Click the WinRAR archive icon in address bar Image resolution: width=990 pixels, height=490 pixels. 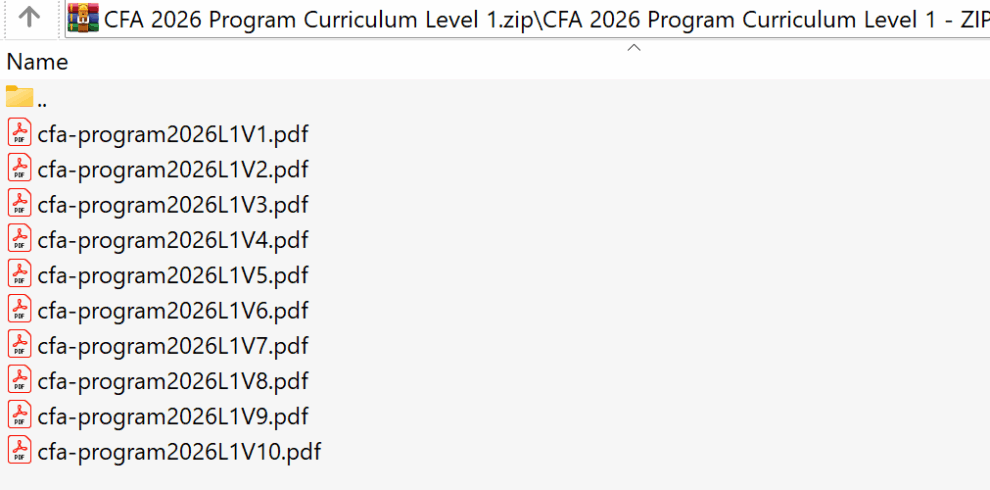(84, 17)
